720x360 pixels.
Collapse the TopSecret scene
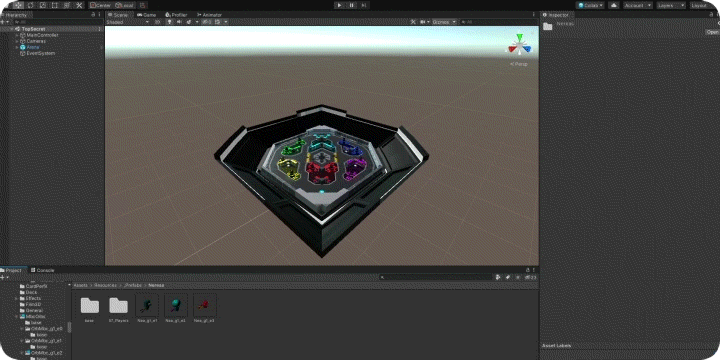pyautogui.click(x=12, y=29)
